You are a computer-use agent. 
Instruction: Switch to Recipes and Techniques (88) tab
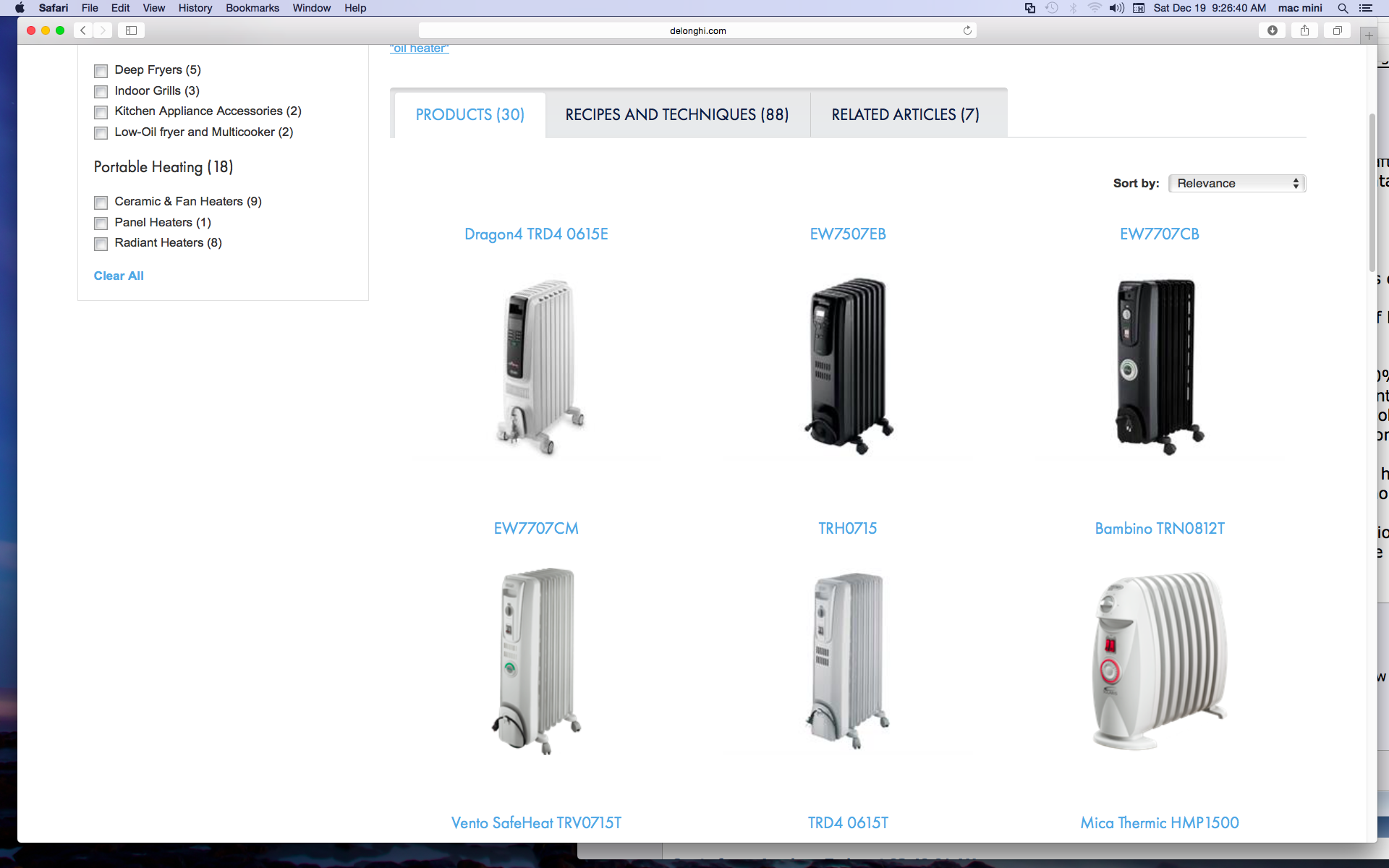point(677,115)
